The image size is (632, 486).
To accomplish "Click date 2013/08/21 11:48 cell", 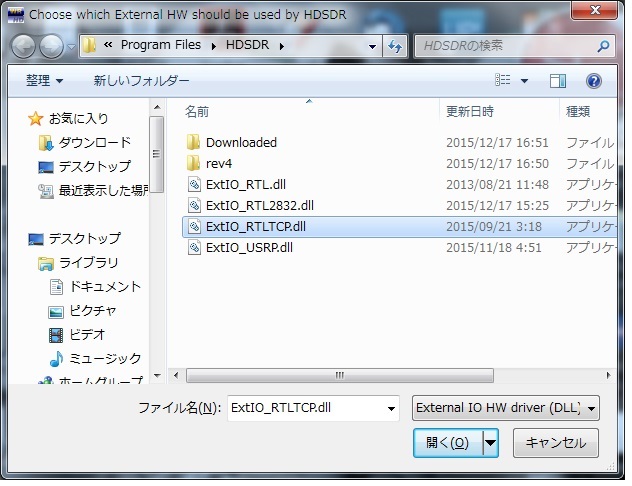I will click(497, 185).
